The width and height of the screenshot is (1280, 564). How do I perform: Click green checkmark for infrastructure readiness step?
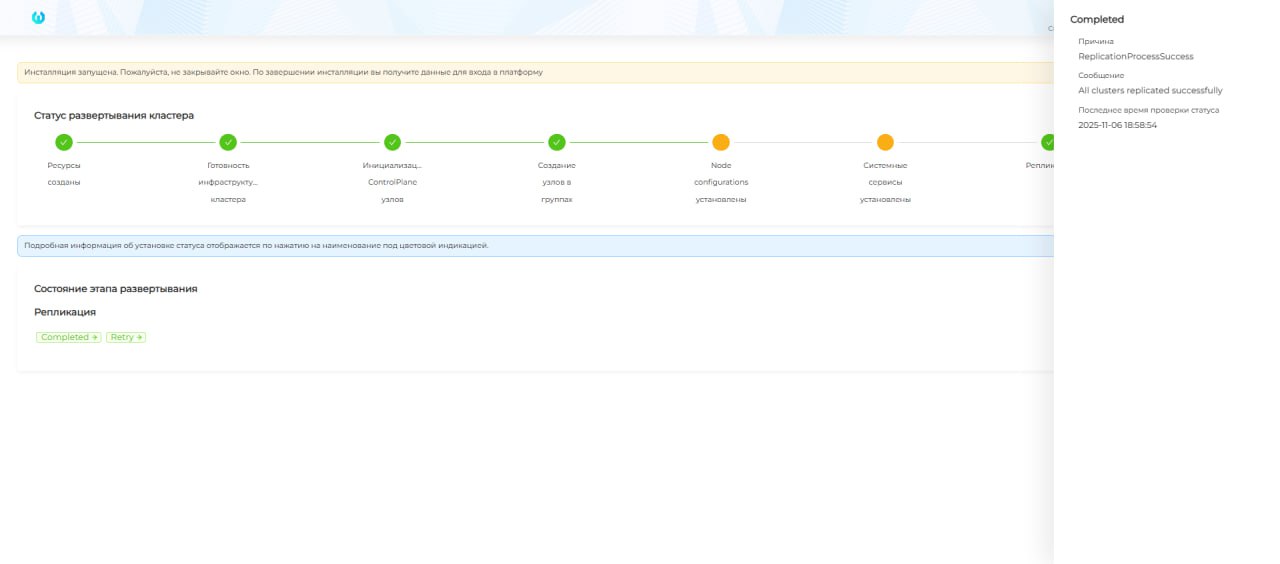click(x=228, y=142)
